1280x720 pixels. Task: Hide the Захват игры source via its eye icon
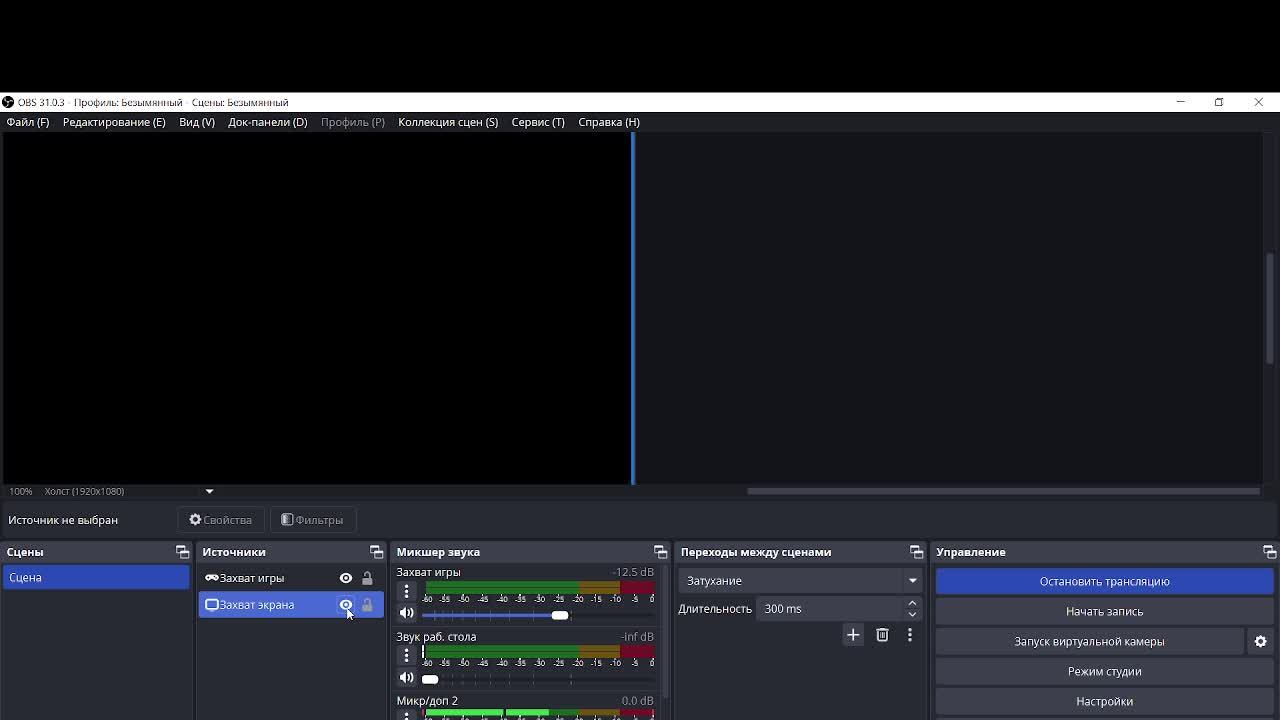[x=346, y=578]
